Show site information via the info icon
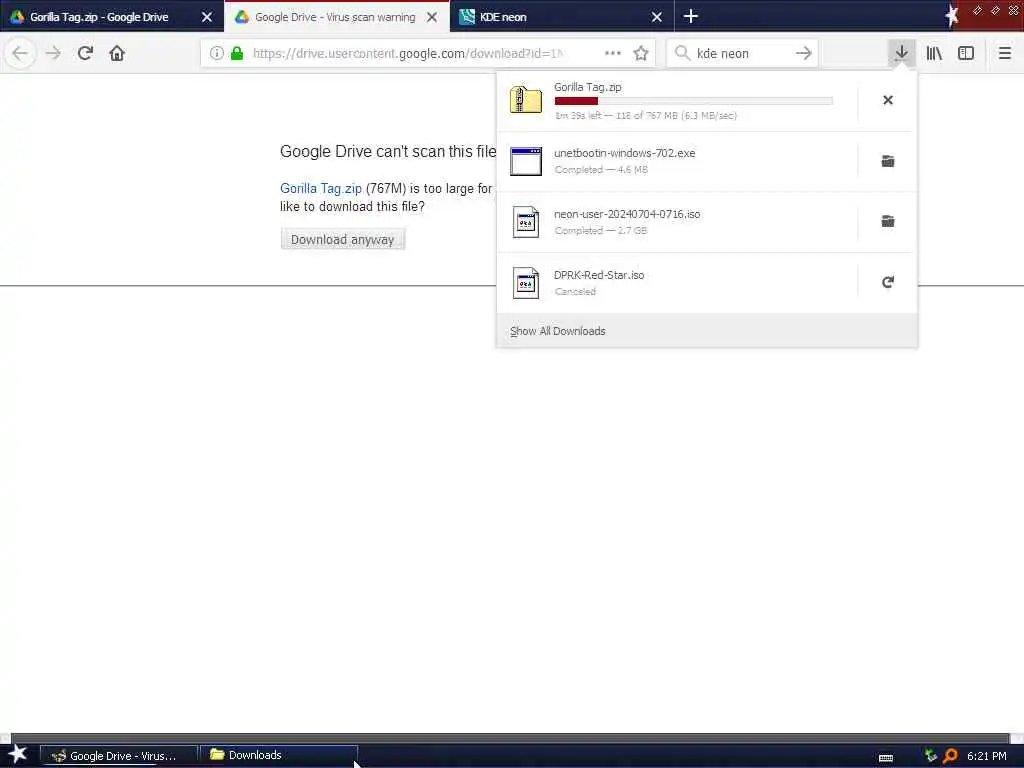The image size is (1024, 768). point(217,53)
